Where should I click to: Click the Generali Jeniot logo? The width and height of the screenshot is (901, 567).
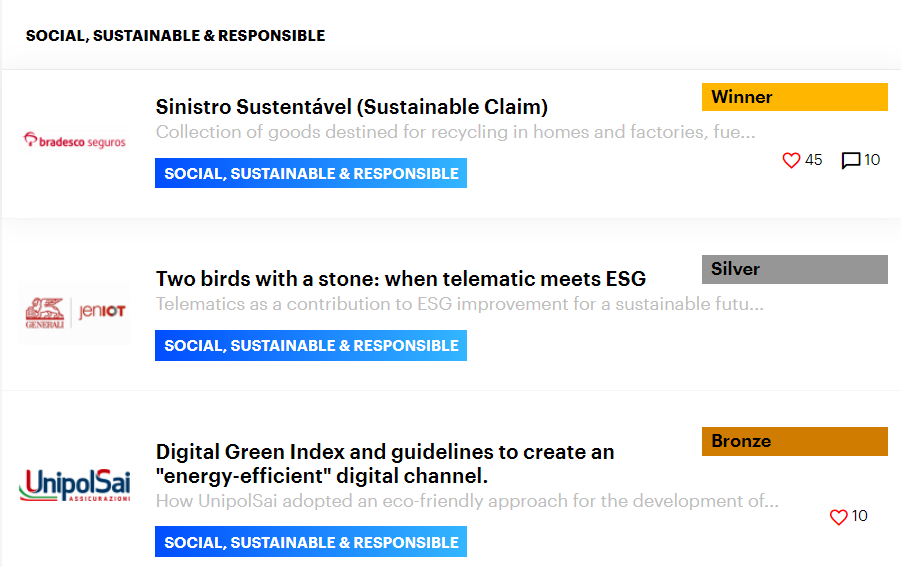click(75, 312)
